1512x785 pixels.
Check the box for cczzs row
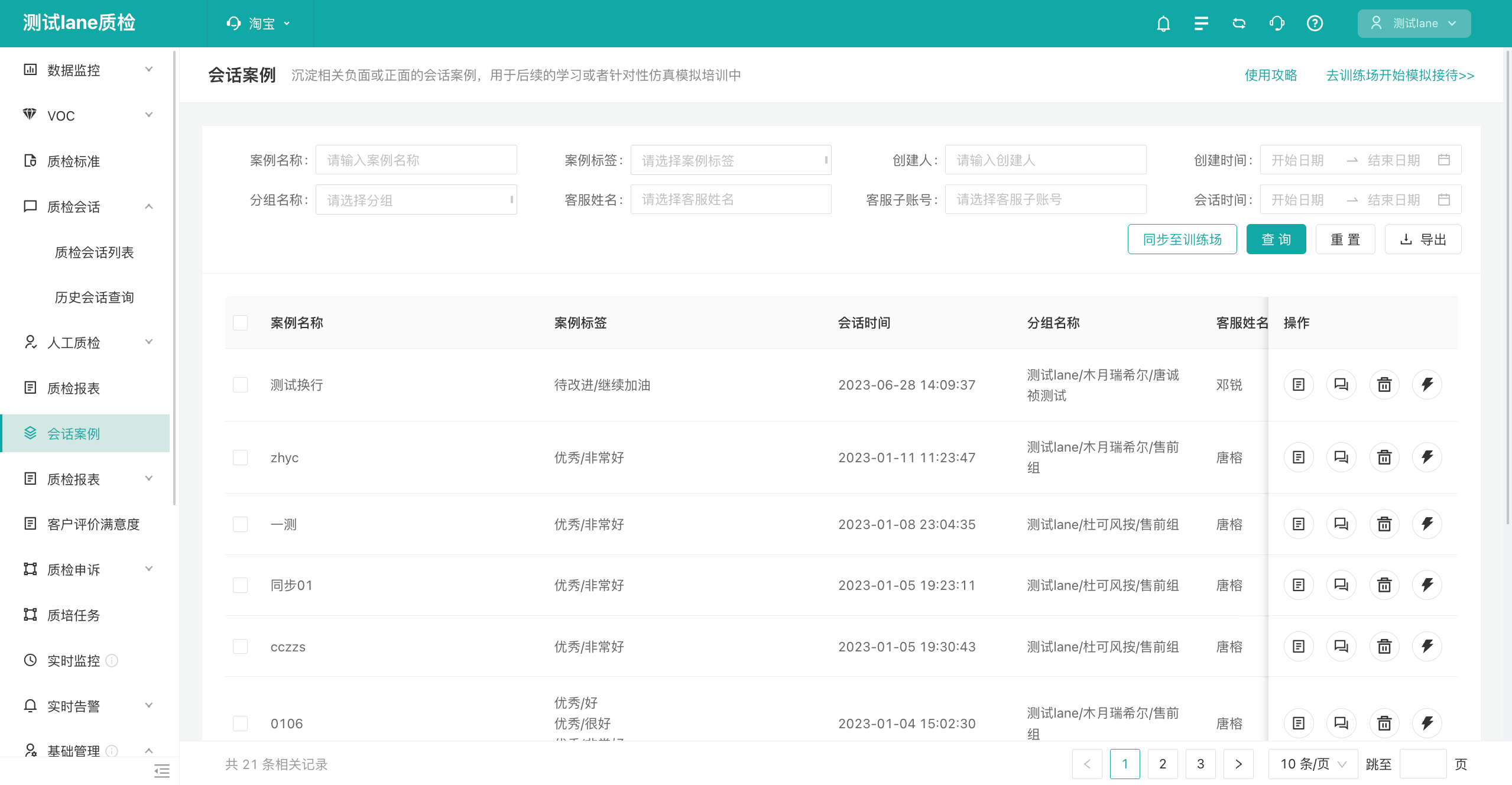coord(240,647)
